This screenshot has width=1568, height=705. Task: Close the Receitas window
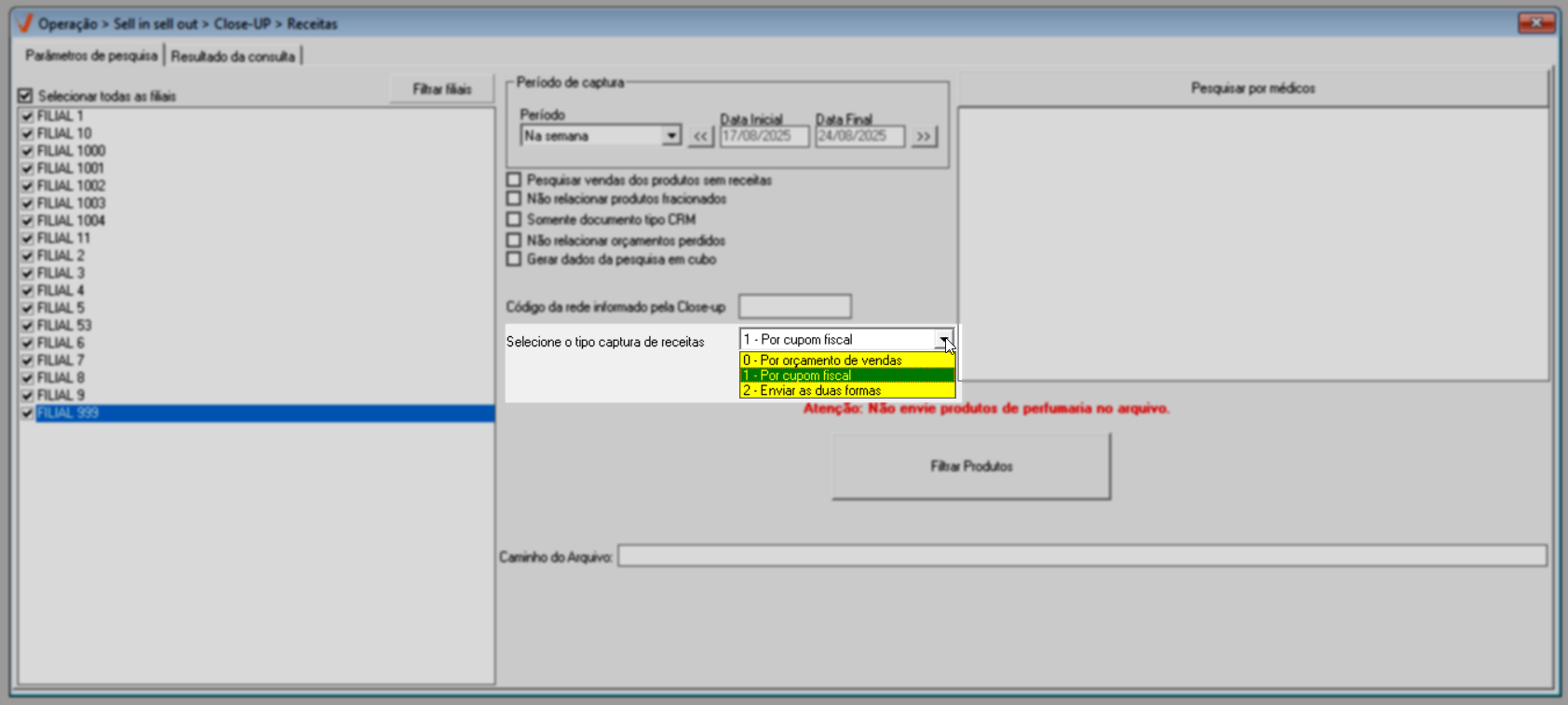[1536, 22]
